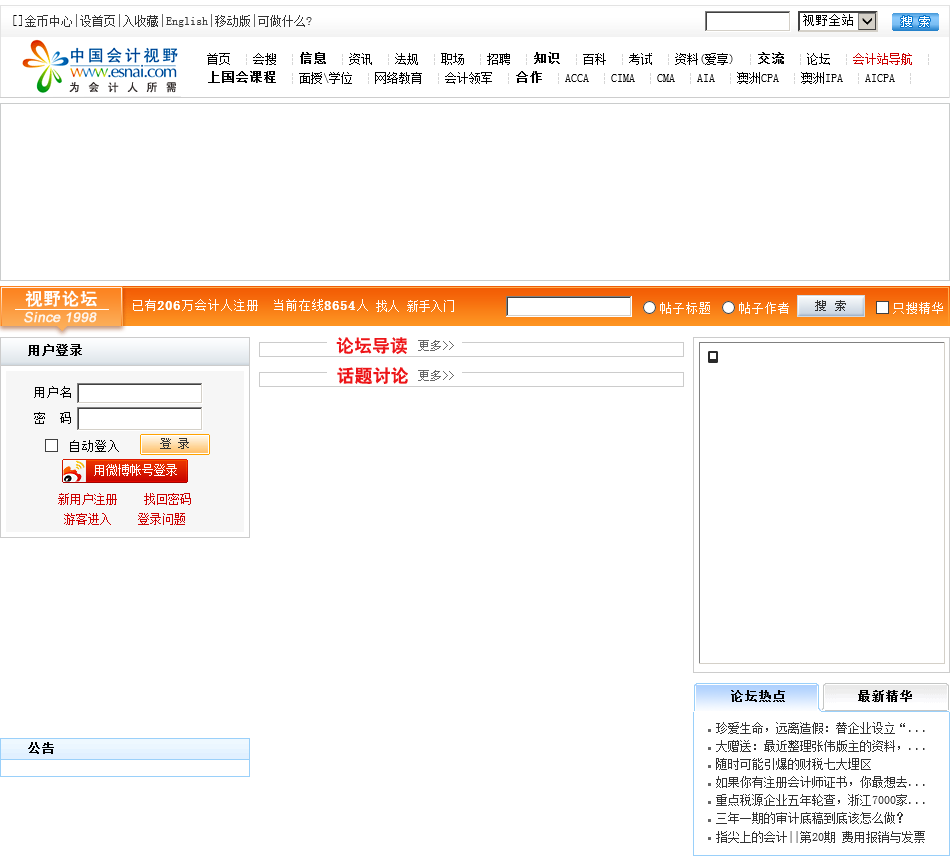
Task: Open the 金币中心 top link
Action: [x=48, y=21]
